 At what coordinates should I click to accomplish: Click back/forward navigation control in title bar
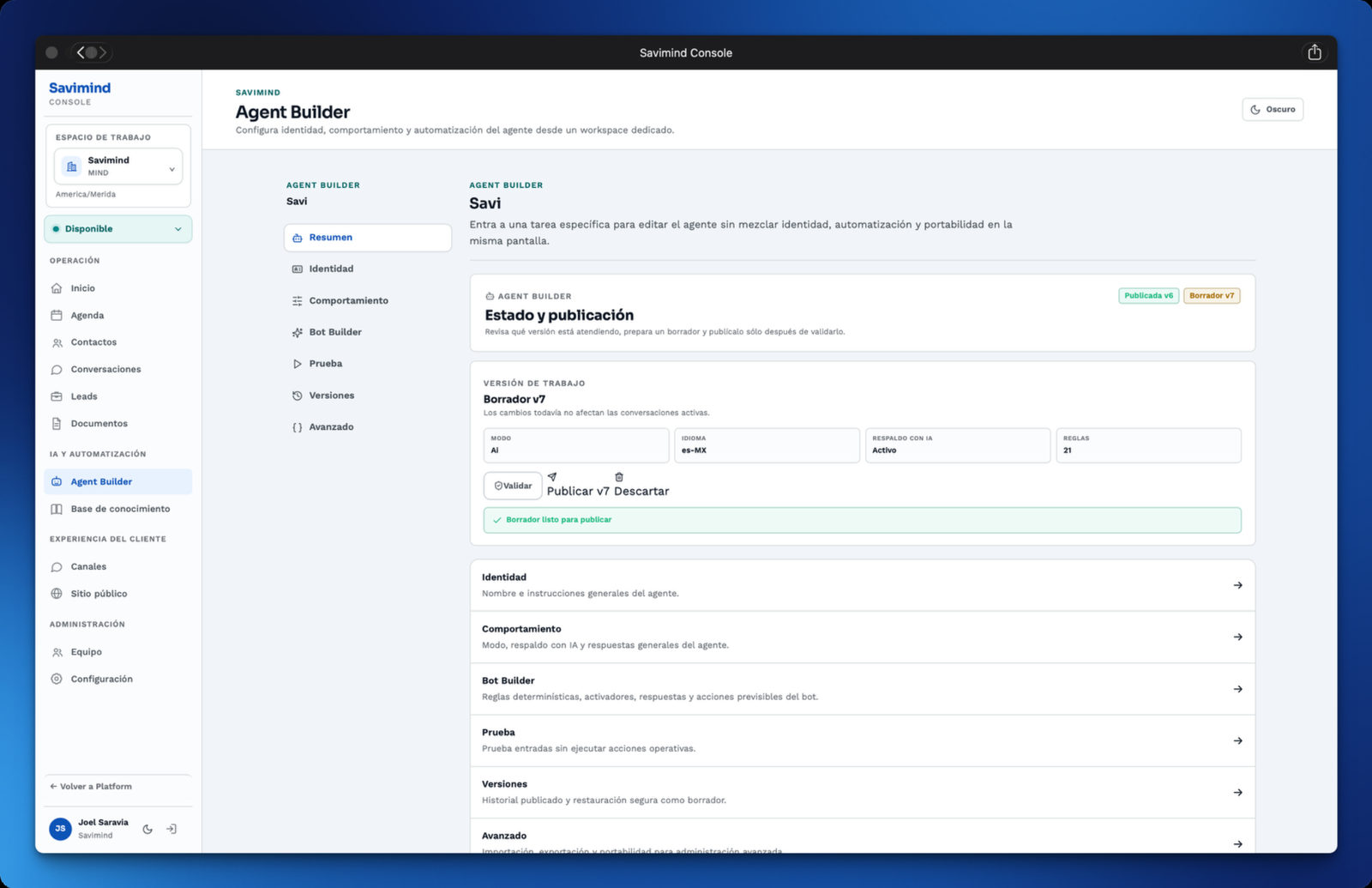point(92,52)
